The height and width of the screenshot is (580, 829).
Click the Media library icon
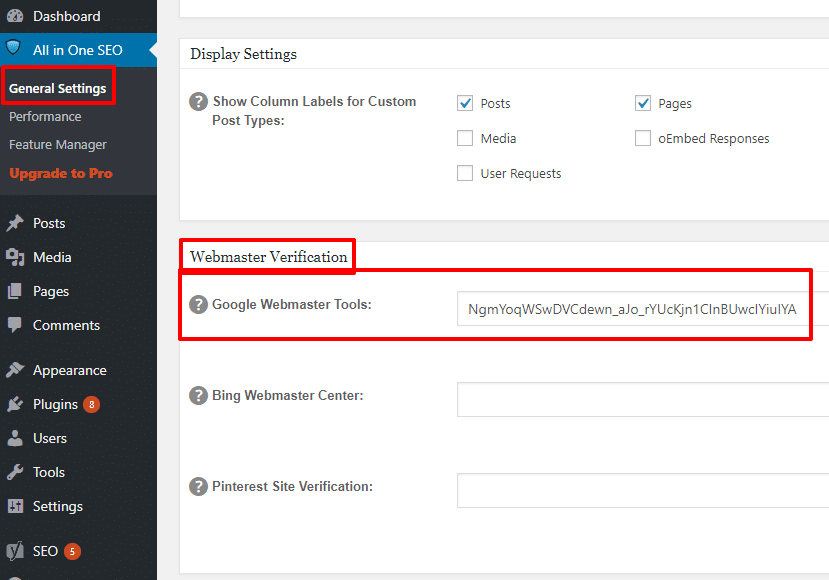click(15, 257)
